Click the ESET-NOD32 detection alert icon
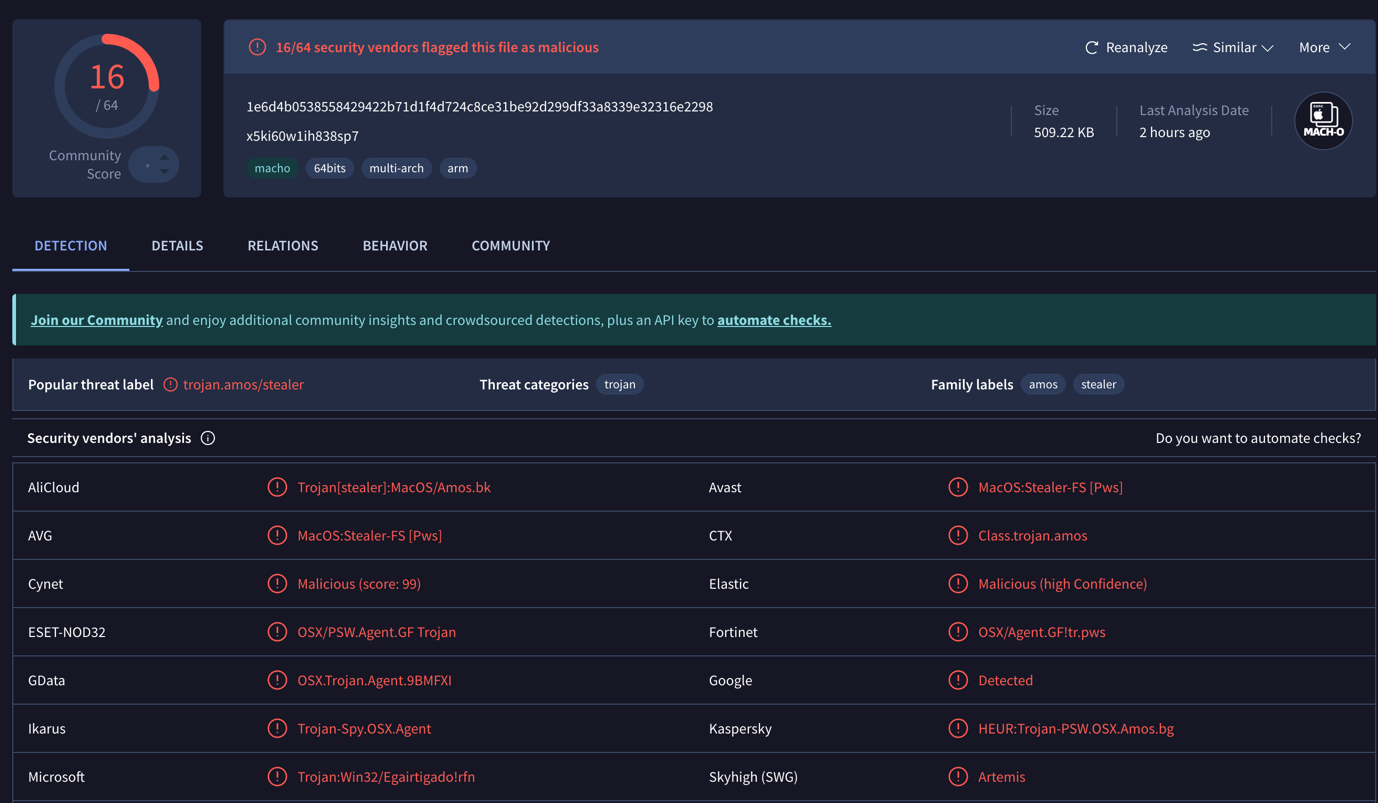 277,632
